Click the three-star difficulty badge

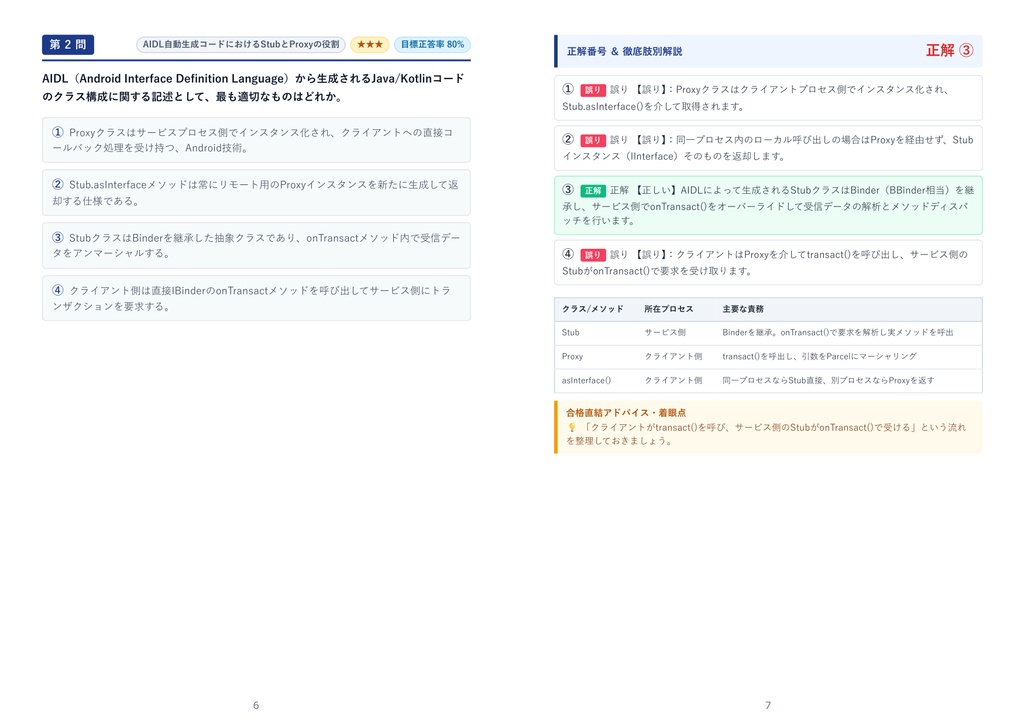[x=370, y=44]
